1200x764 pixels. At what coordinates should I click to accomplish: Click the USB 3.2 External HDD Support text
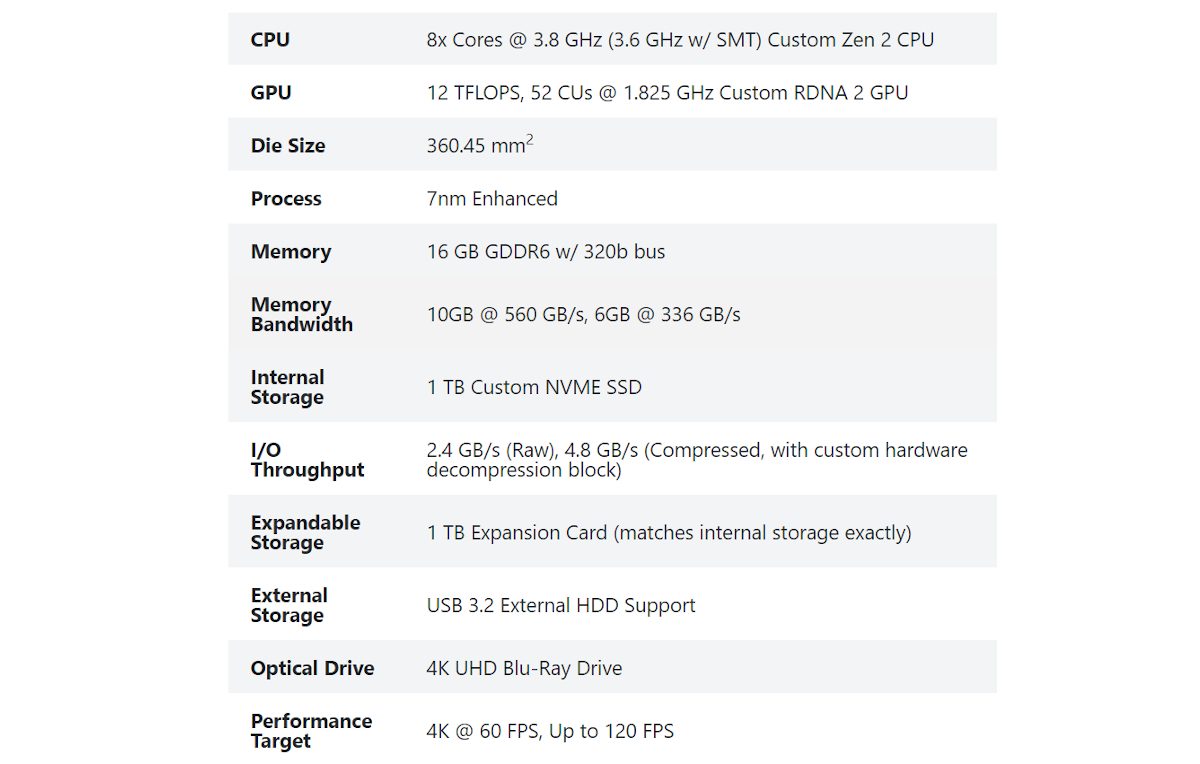tap(561, 605)
